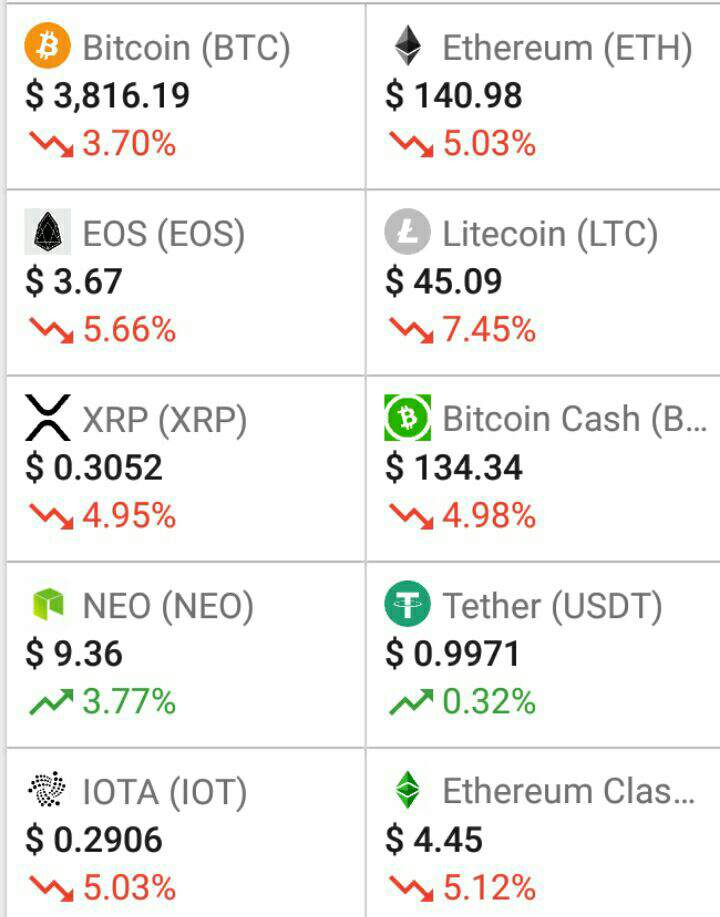Open the Ethereum (ETH) name link
Image resolution: width=720 pixels, height=917 pixels.
pos(567,47)
